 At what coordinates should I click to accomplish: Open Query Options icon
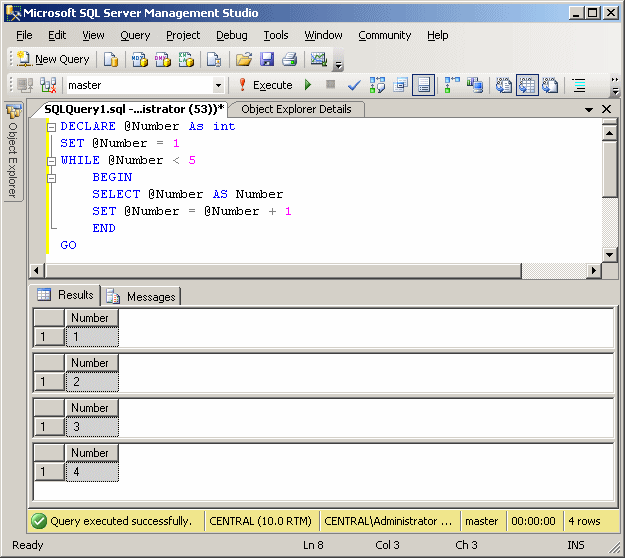(x=400, y=85)
